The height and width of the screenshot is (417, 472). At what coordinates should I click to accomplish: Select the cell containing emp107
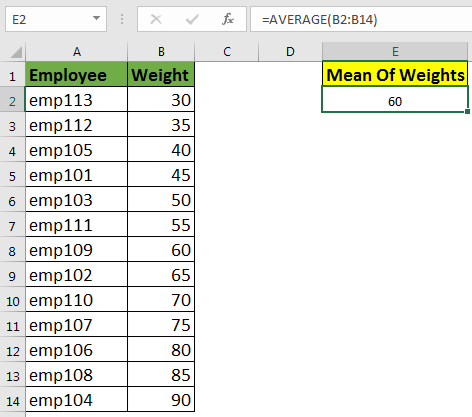[77, 325]
